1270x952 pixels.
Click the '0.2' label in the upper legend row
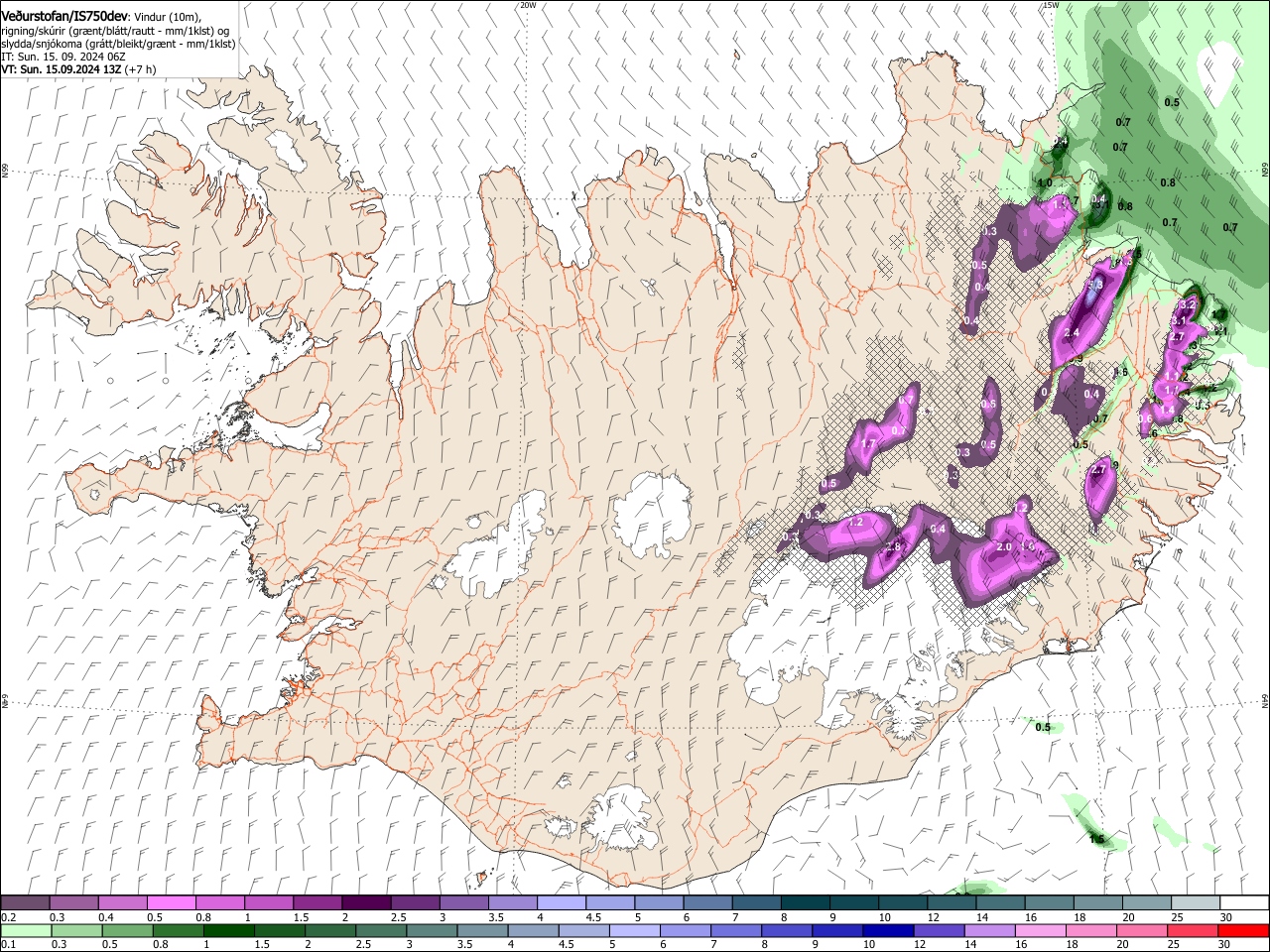point(8,917)
